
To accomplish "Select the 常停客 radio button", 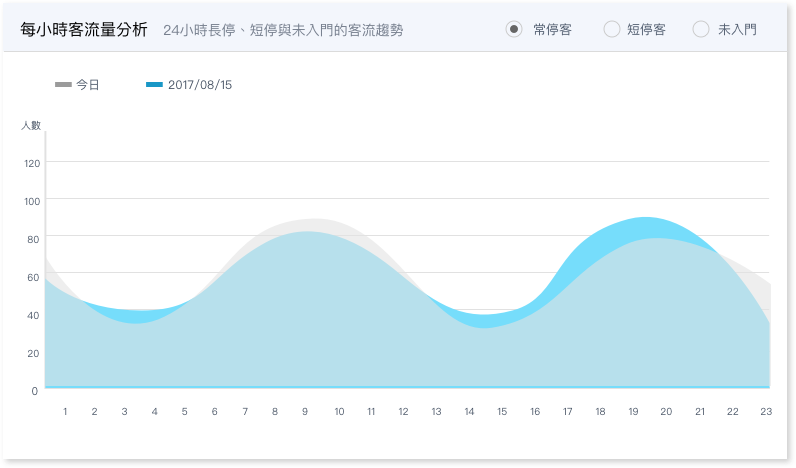I will tap(514, 29).
